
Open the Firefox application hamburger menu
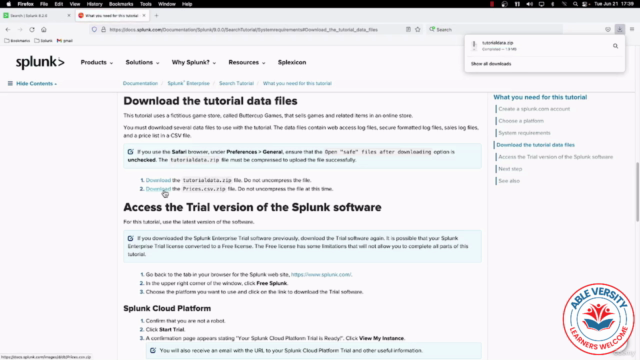coord(632,29)
